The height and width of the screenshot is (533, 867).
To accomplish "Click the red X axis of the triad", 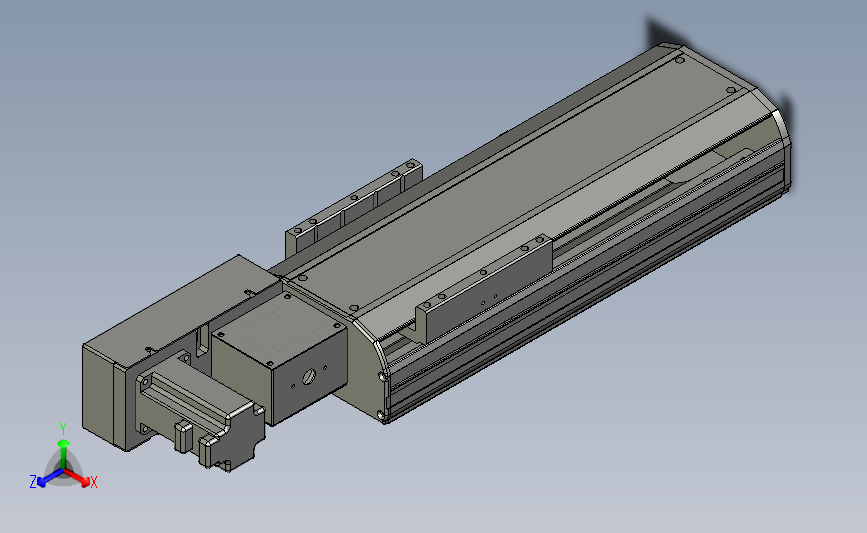I will coord(81,479).
